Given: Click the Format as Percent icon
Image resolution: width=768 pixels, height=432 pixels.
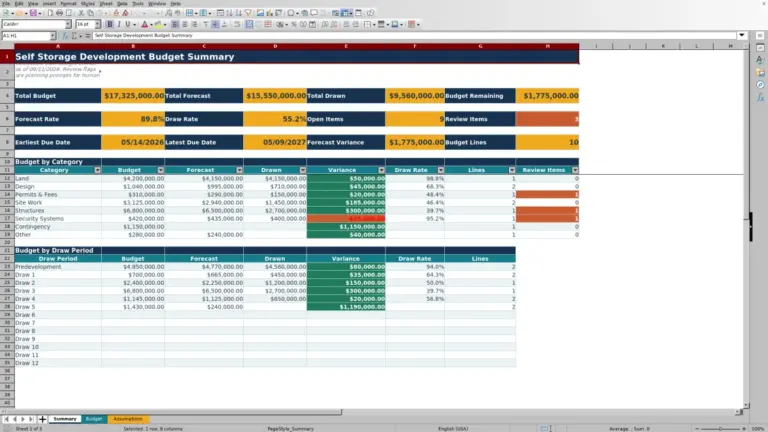Looking at the screenshot, I should 294,24.
